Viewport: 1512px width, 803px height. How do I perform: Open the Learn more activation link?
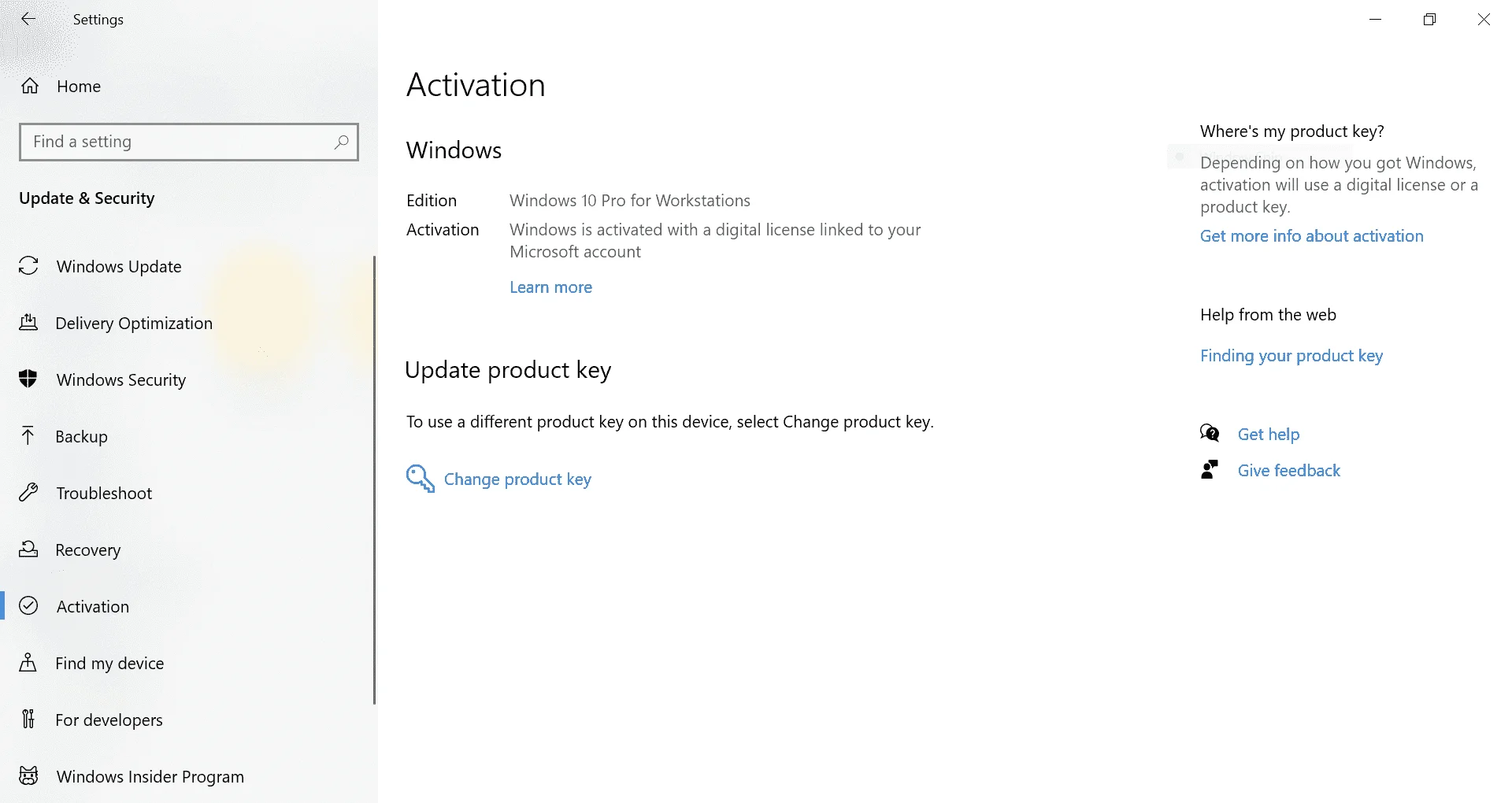[x=550, y=287]
